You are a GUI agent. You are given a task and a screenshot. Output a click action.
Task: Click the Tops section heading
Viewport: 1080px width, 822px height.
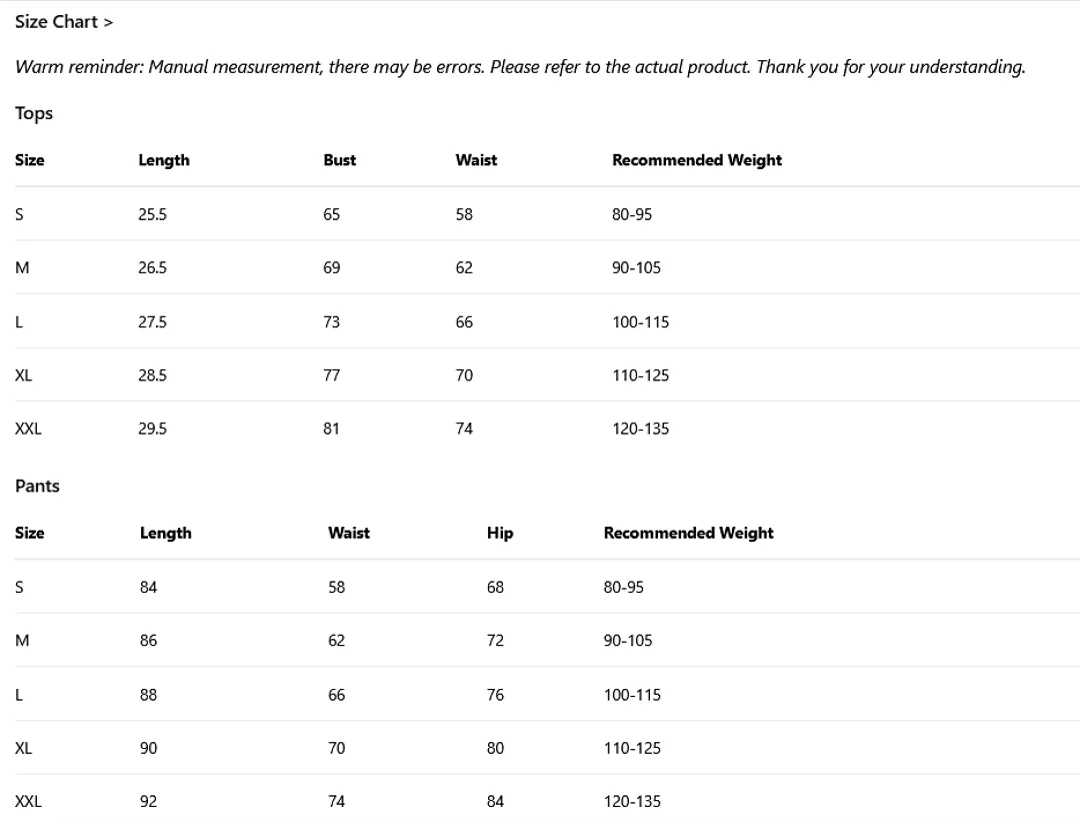pos(34,114)
